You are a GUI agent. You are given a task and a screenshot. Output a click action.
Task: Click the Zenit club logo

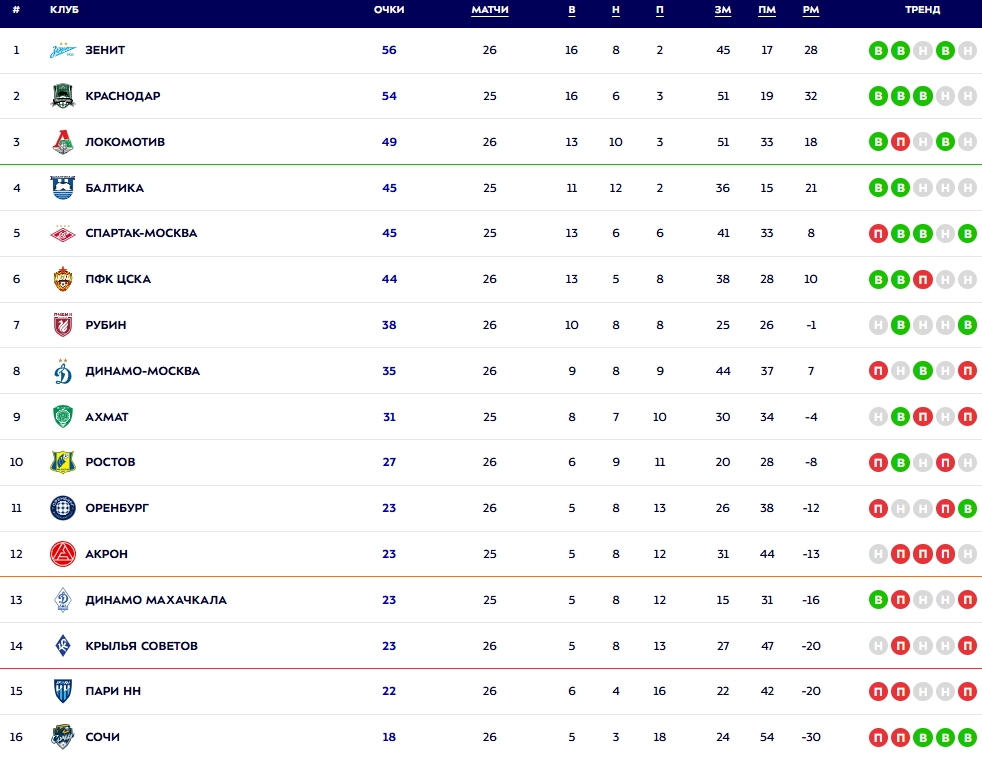(x=63, y=51)
